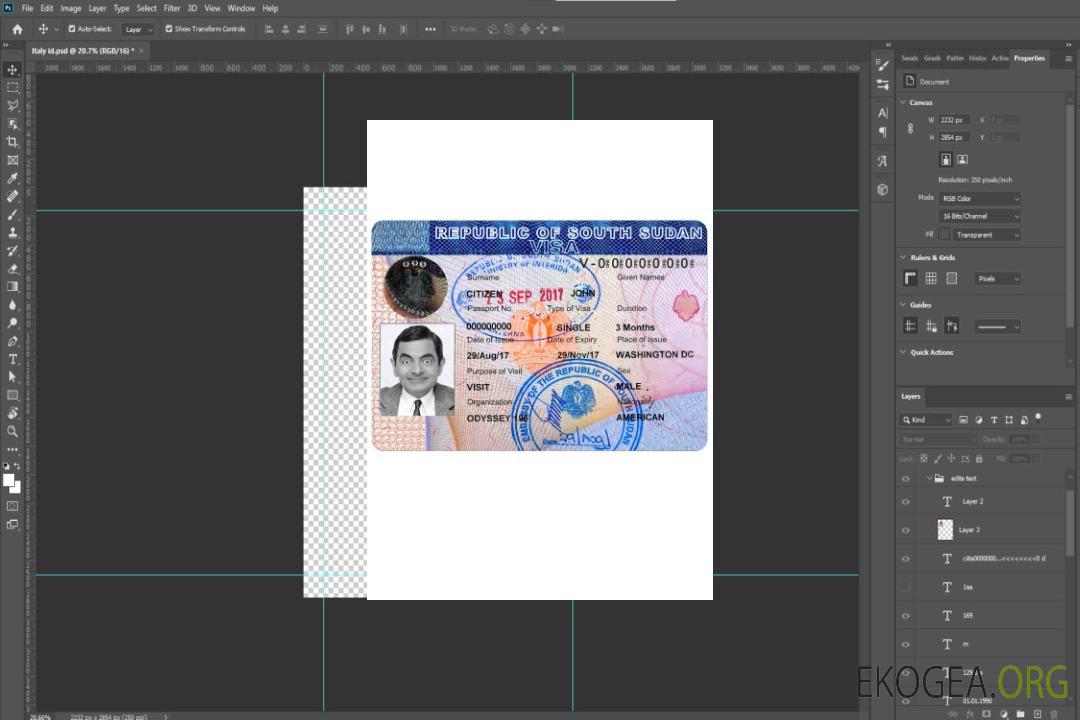Open the RGB Color mode dropdown

(979, 198)
